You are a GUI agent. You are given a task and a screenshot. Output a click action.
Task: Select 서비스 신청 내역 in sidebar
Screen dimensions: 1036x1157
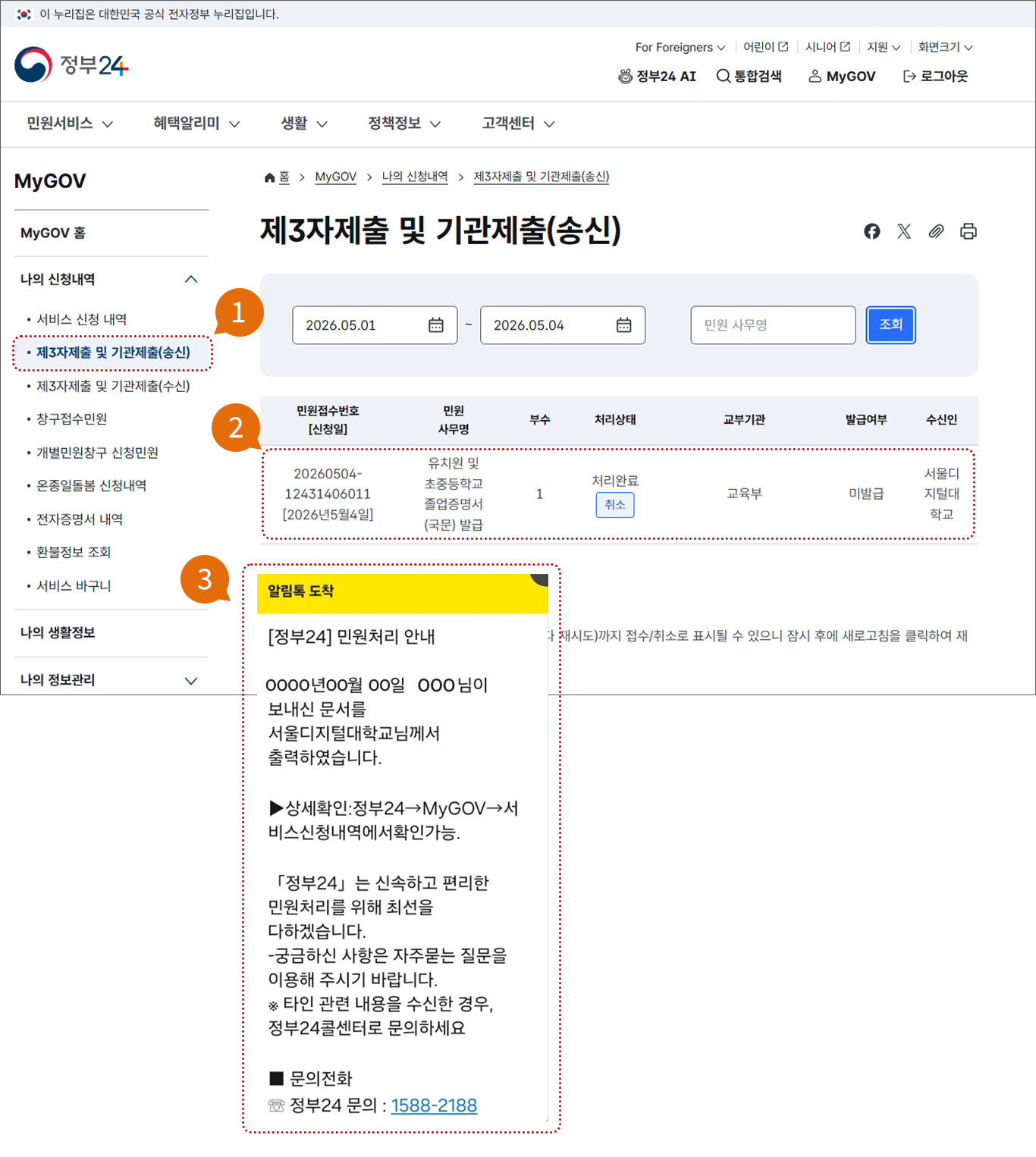[x=81, y=320]
